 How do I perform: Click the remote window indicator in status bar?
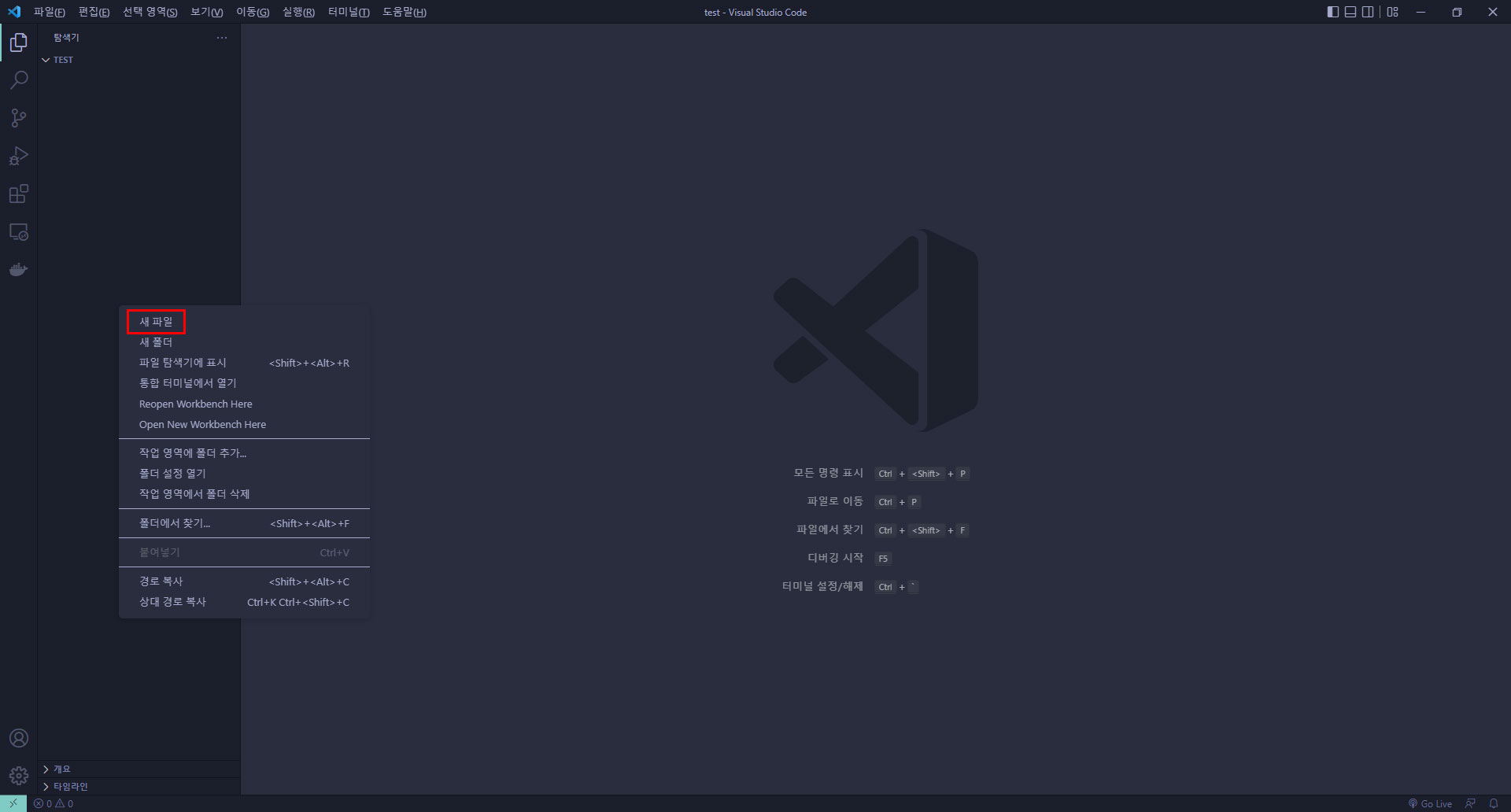(13, 803)
